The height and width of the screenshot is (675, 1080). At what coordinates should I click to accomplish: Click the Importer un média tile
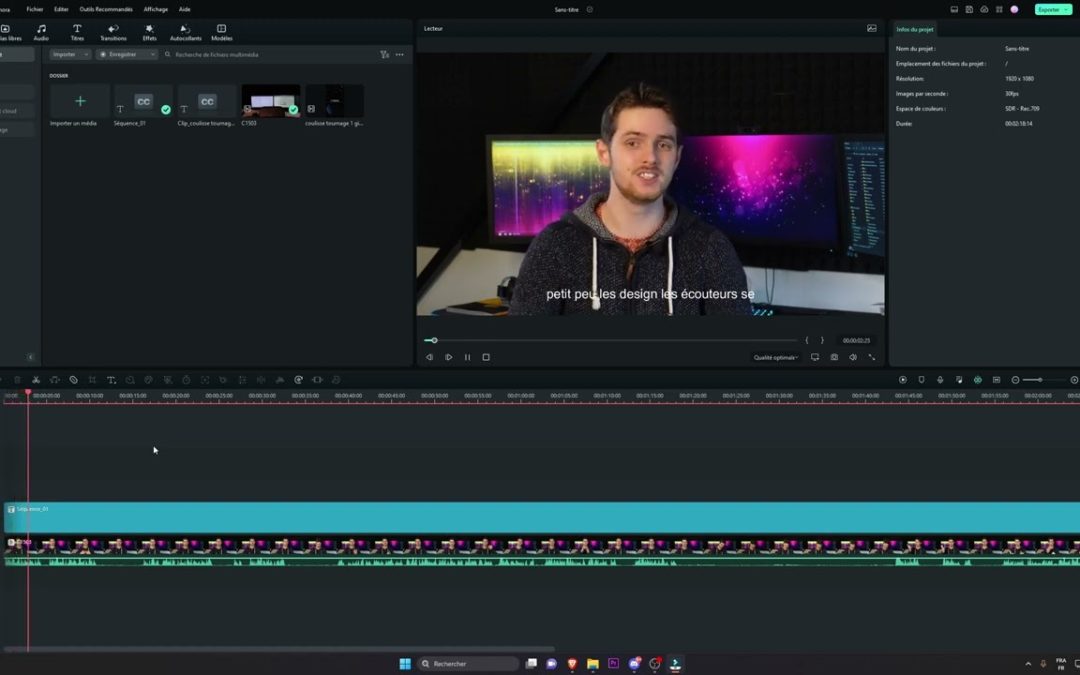[x=80, y=101]
